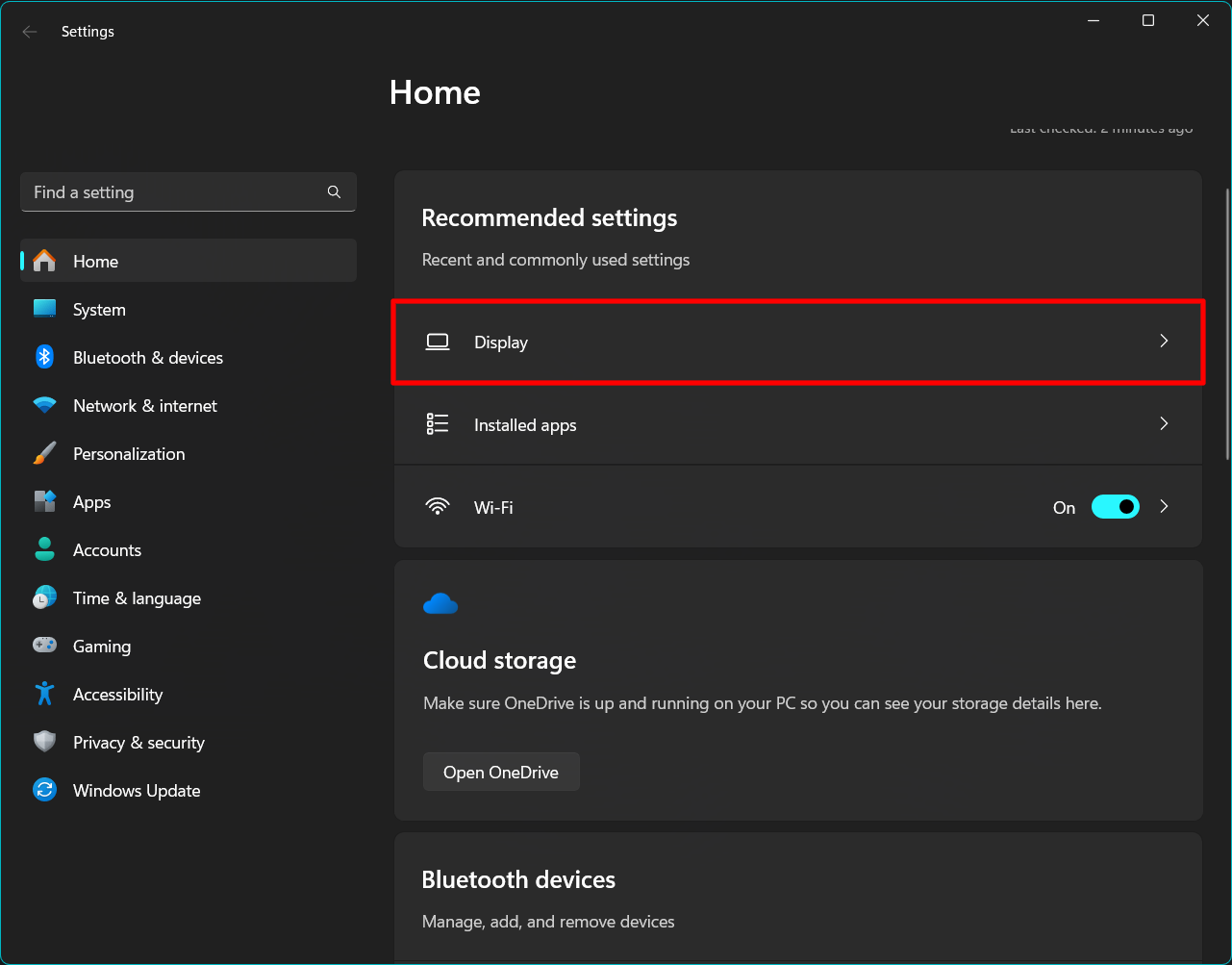This screenshot has width=1232, height=965.
Task: Click the Accessibility figure icon
Action: (x=44, y=694)
